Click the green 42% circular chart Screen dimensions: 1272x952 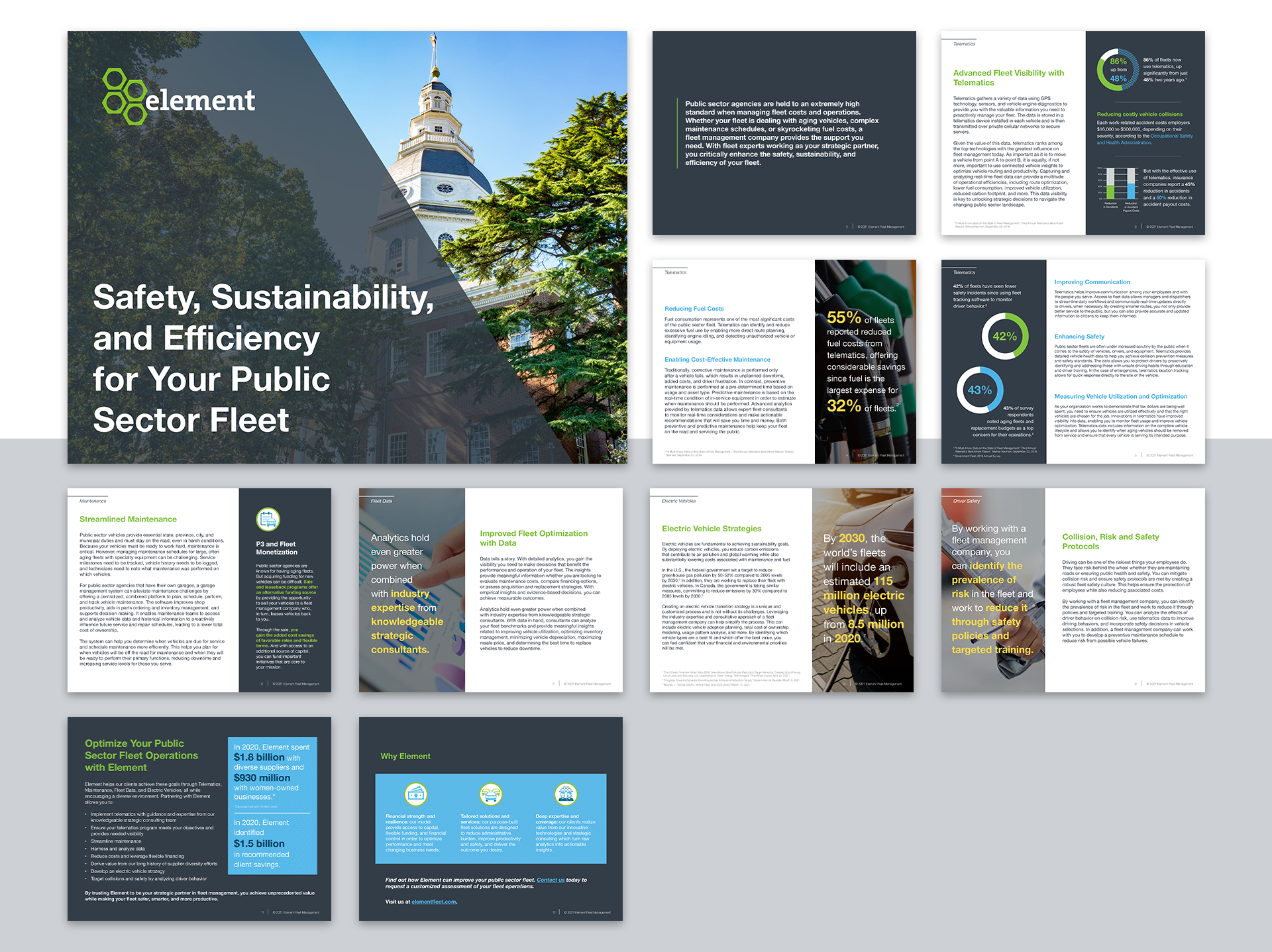tap(1004, 336)
